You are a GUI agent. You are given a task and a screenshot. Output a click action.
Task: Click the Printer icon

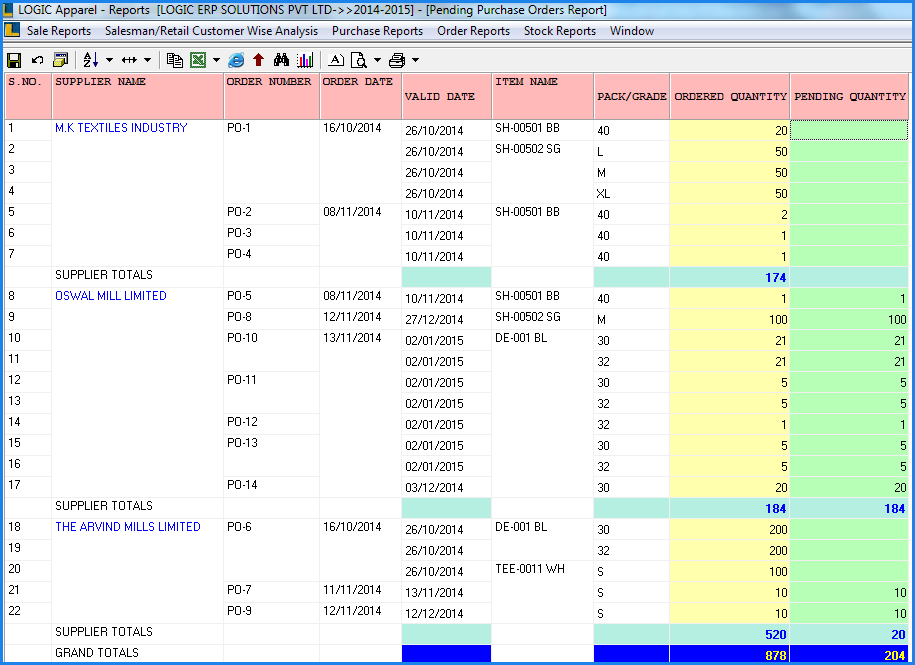pos(397,60)
